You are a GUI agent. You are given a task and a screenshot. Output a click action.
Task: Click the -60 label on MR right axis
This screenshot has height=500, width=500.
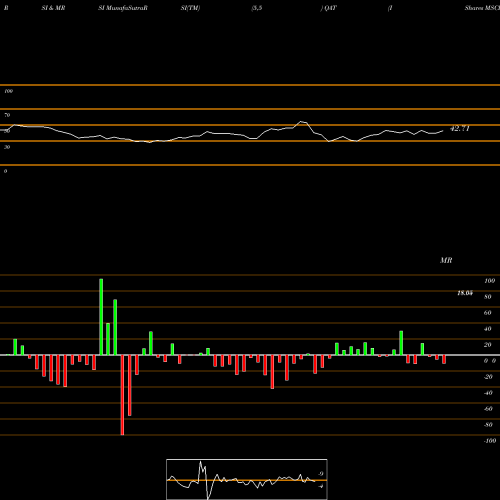(488, 409)
